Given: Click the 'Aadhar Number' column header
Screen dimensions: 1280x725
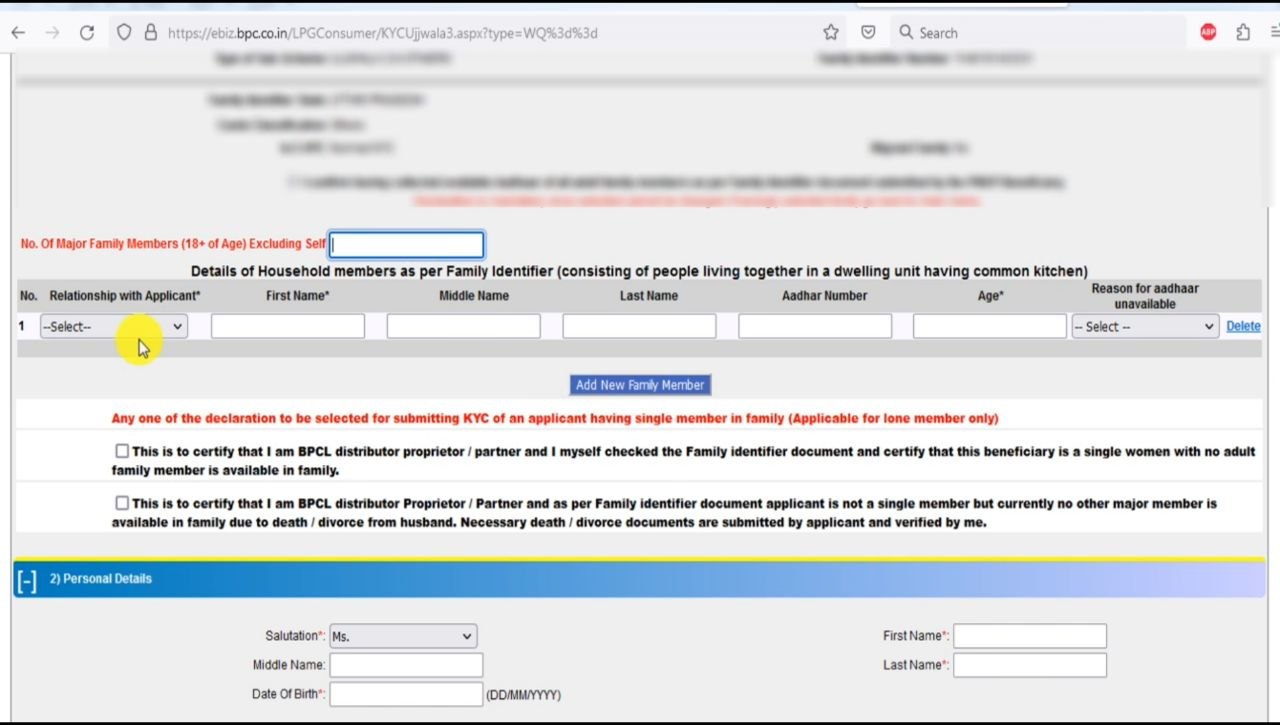Looking at the screenshot, I should pos(825,296).
